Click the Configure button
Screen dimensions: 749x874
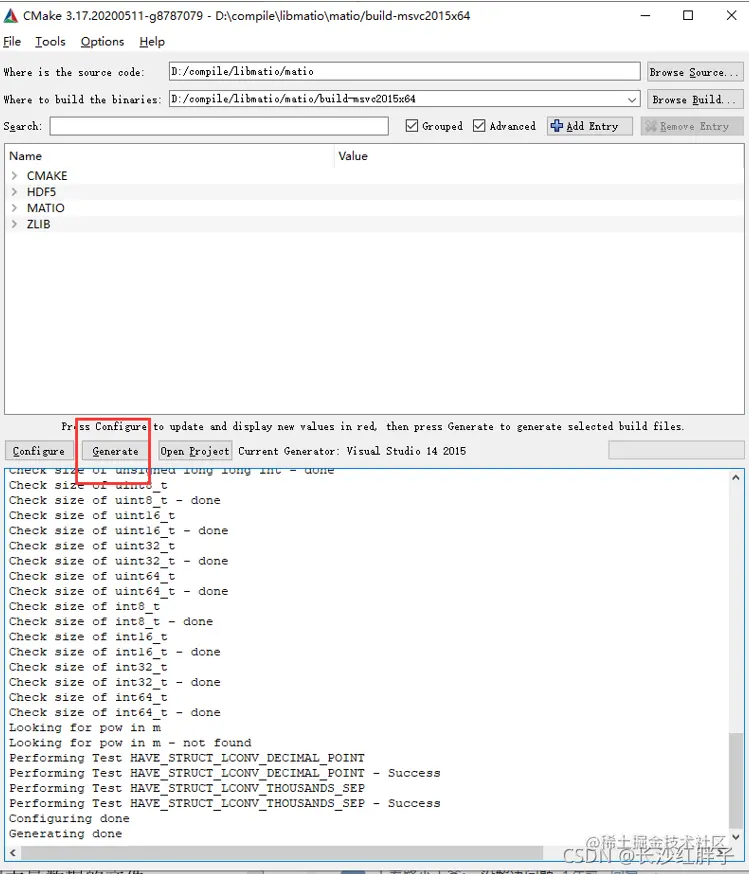click(38, 451)
